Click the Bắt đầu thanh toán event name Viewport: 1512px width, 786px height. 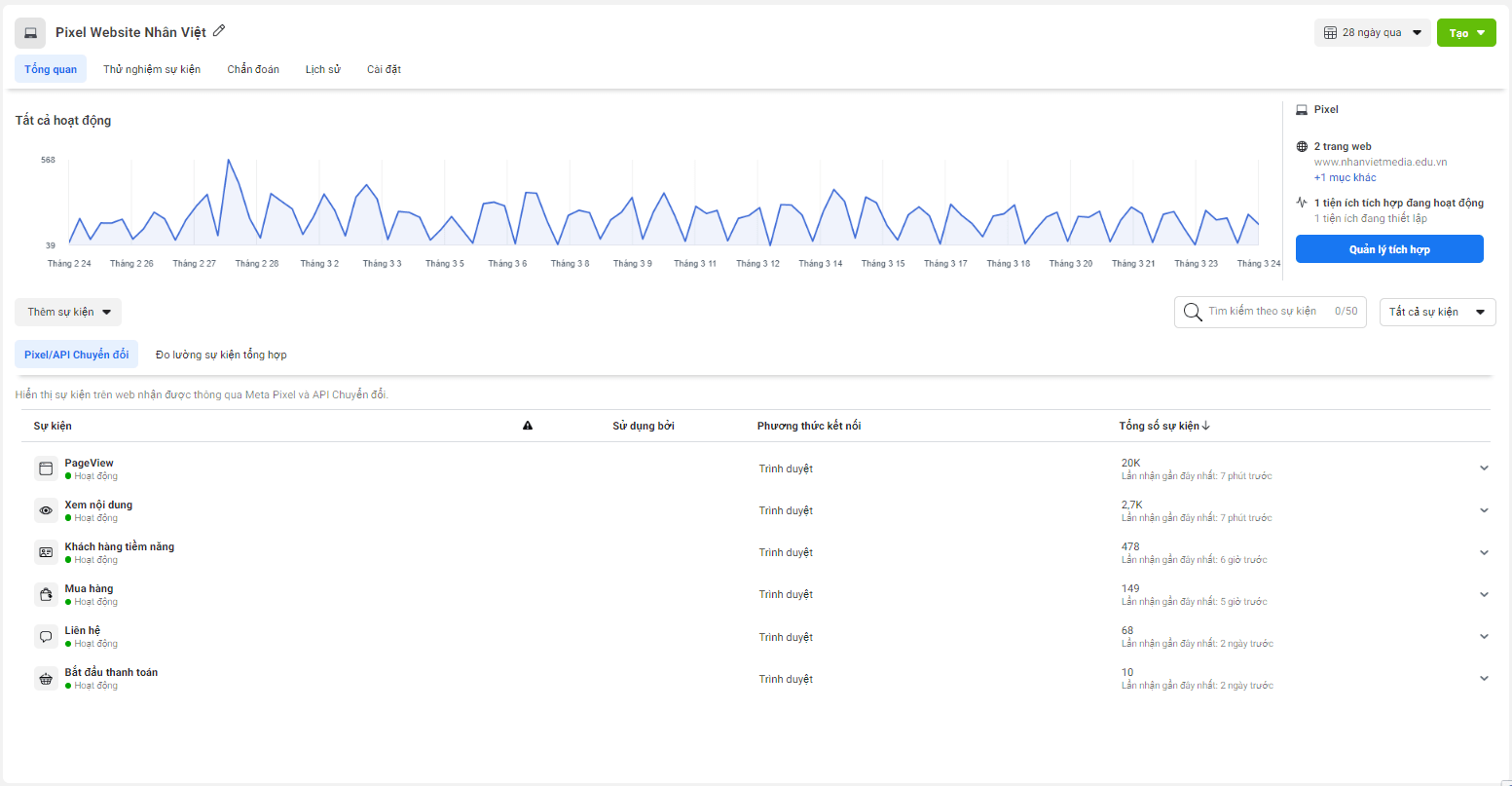tap(111, 672)
